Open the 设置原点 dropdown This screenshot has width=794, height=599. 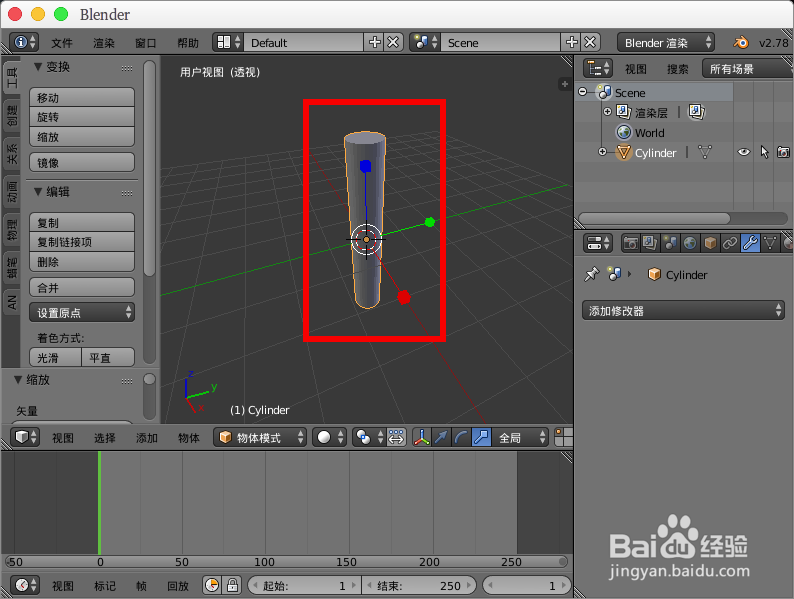click(x=82, y=312)
